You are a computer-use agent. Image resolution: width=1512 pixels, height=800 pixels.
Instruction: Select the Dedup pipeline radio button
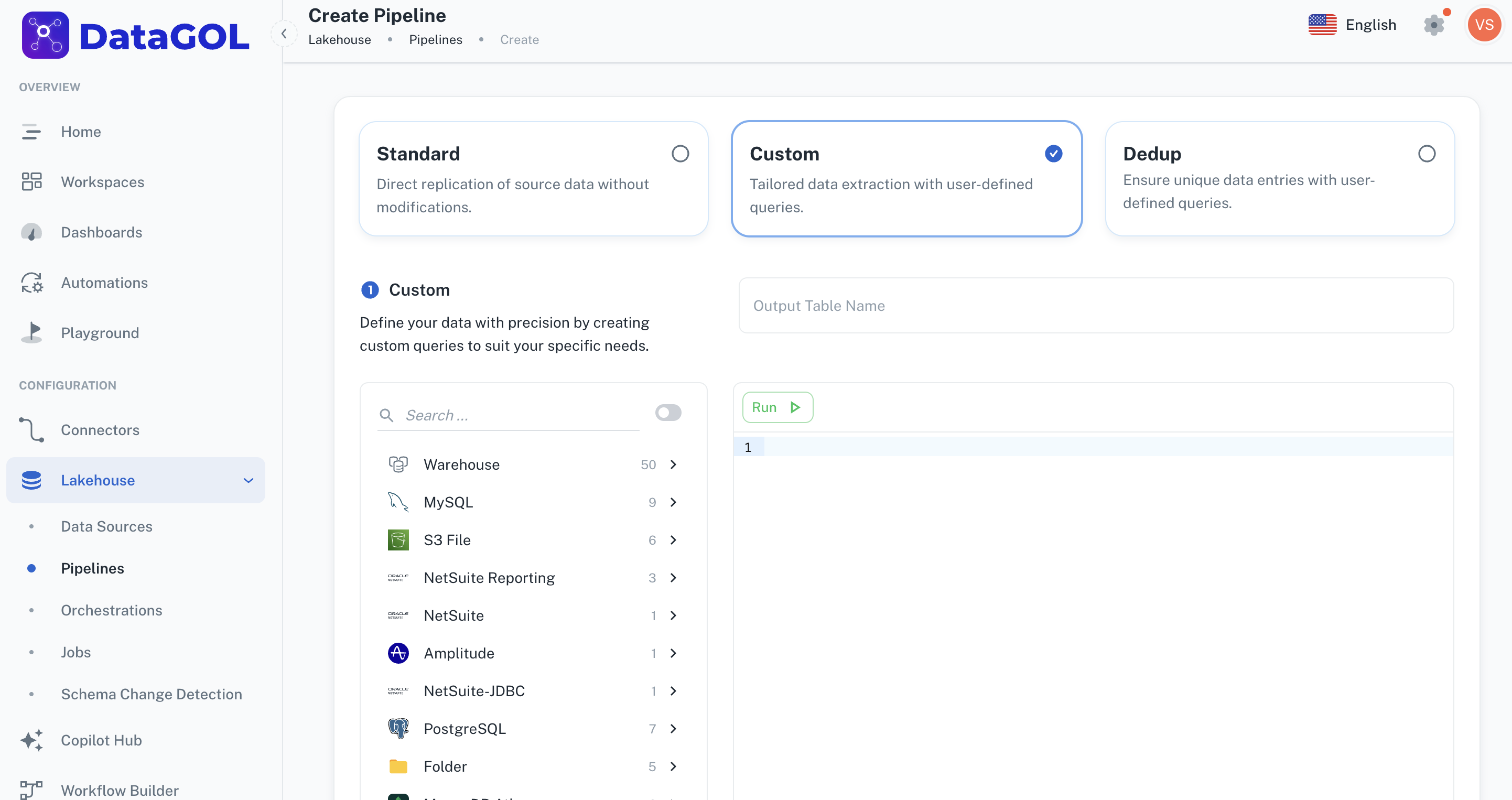coord(1427,154)
